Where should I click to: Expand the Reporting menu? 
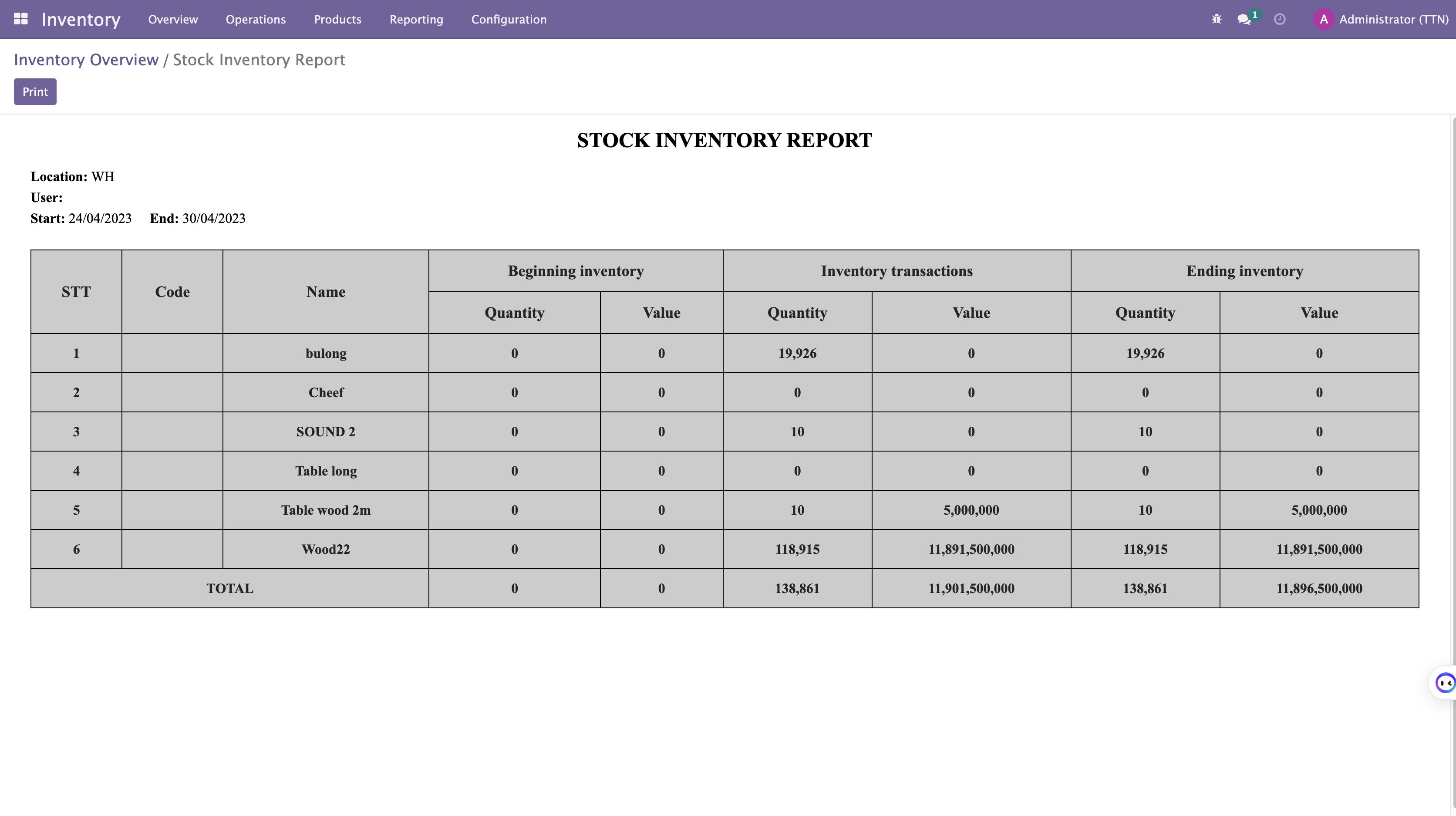[x=416, y=19]
